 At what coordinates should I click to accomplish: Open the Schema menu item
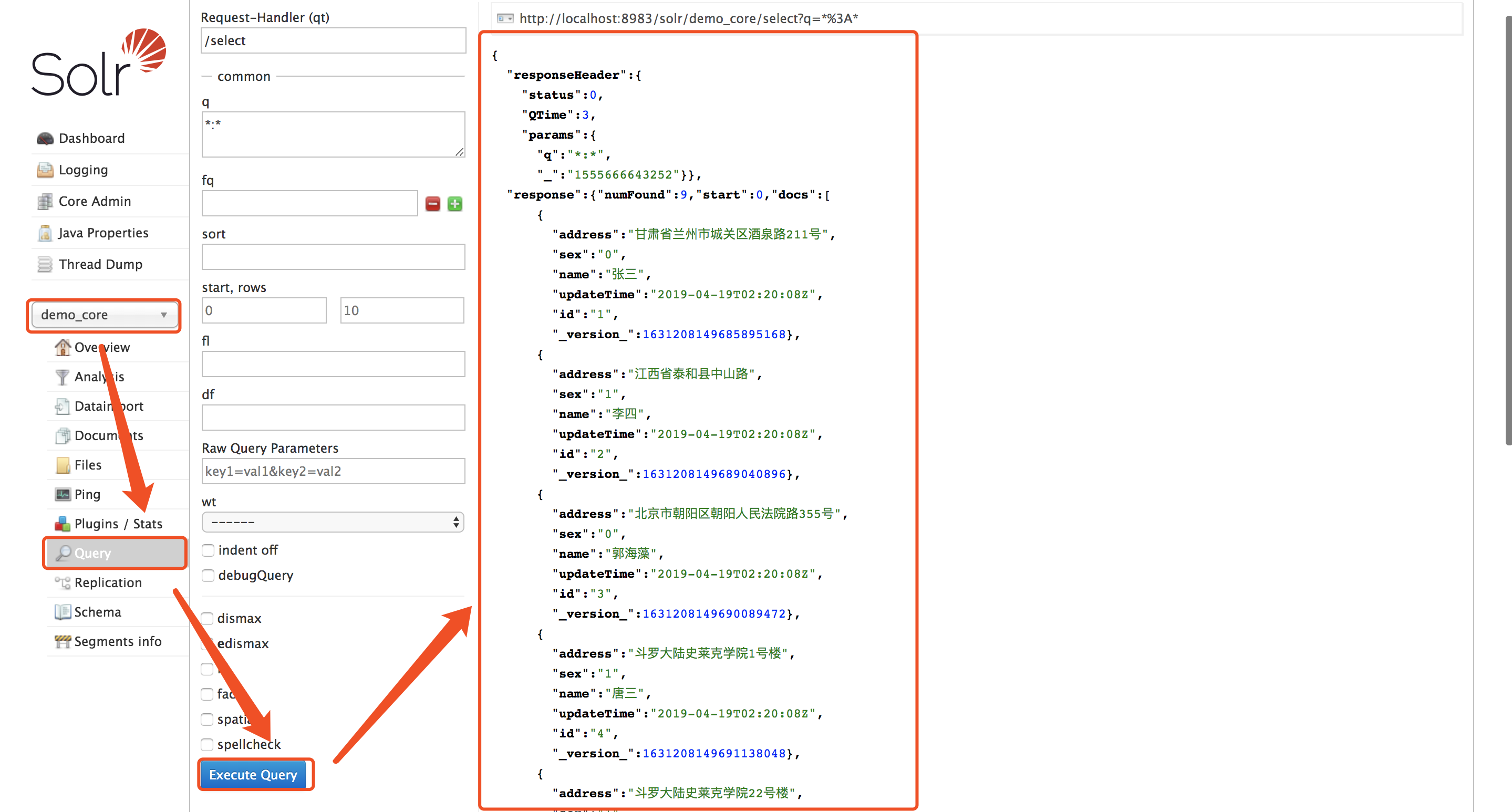[x=97, y=612]
